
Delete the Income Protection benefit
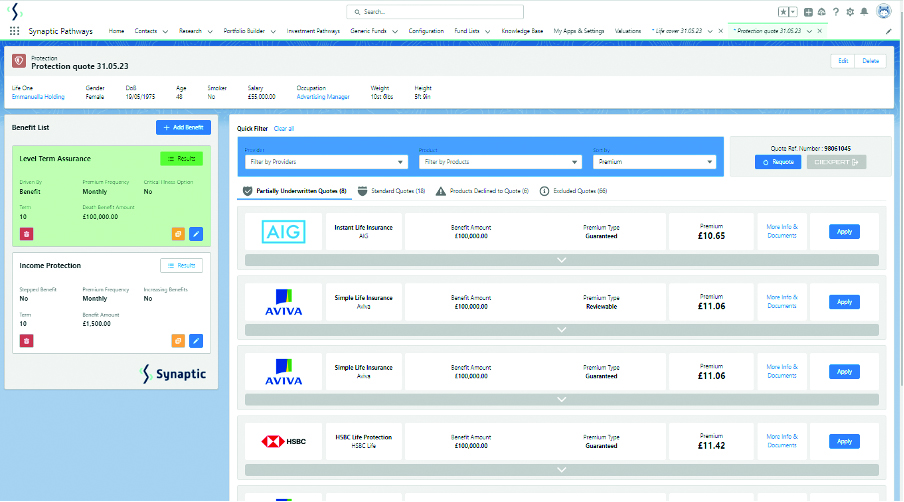(27, 341)
